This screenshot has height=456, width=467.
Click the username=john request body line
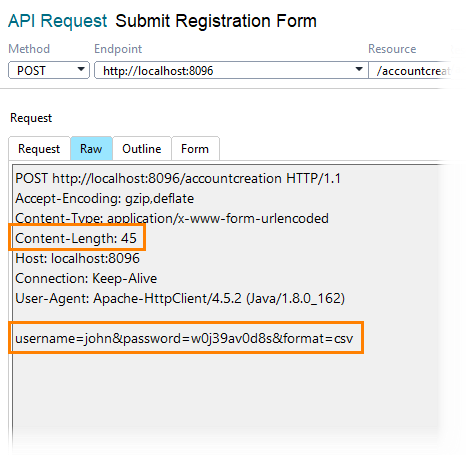(x=184, y=338)
